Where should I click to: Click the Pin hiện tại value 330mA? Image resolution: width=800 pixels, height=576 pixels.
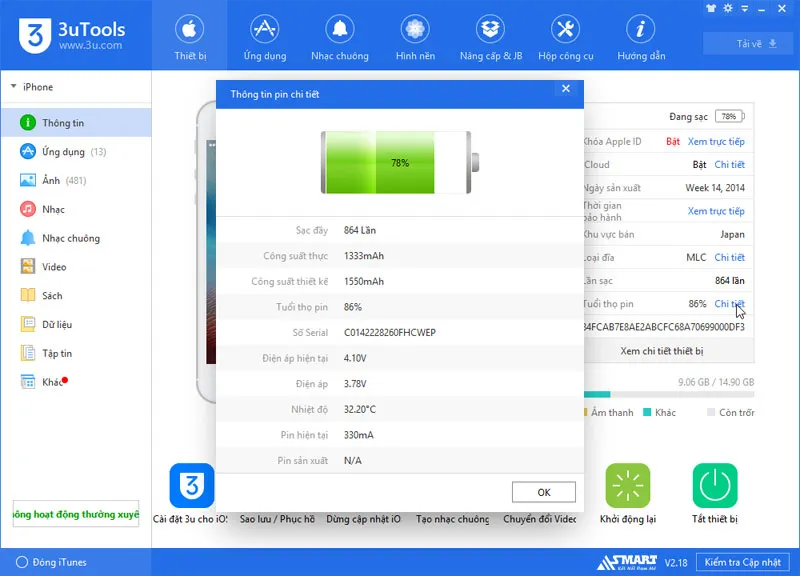click(359, 435)
